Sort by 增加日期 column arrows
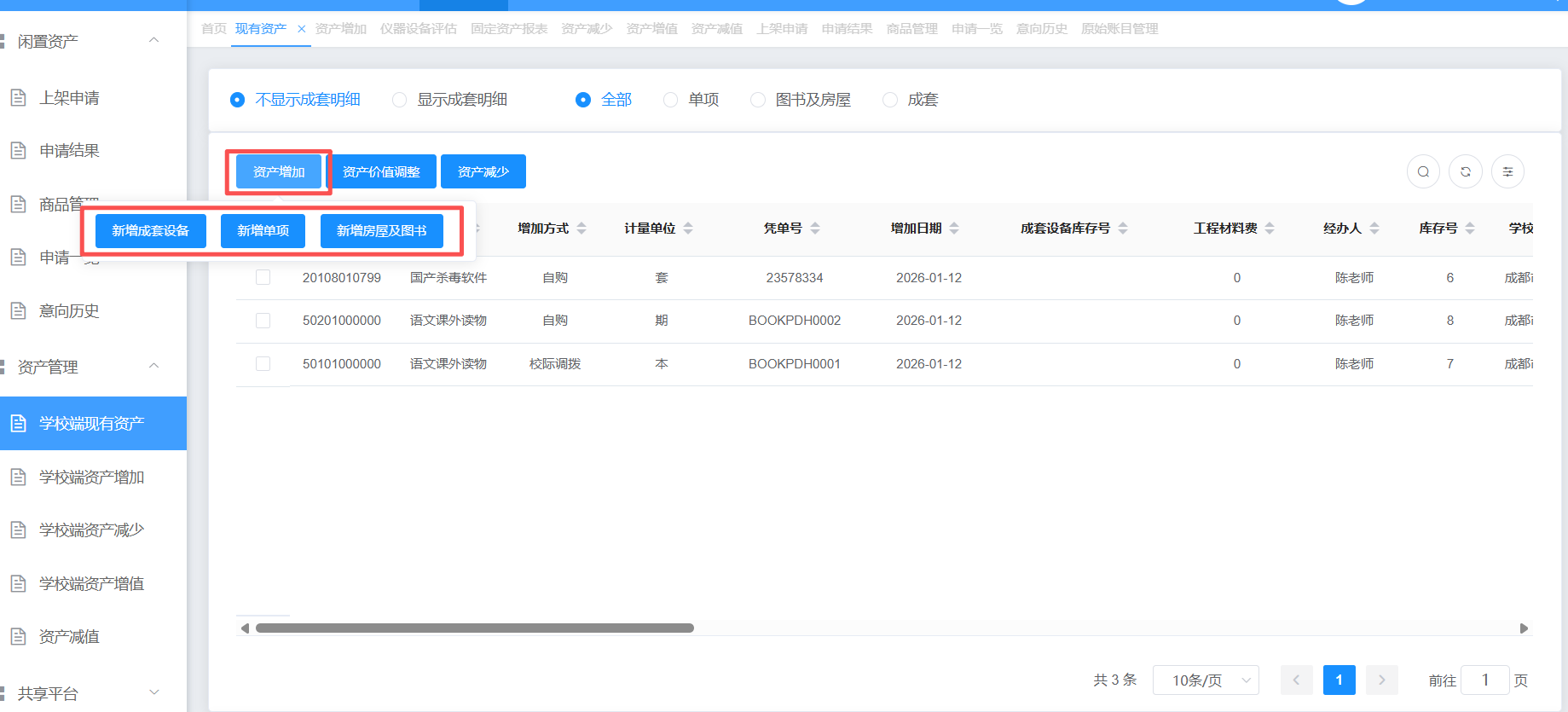Screen dimensions: 1568x712 [954, 229]
